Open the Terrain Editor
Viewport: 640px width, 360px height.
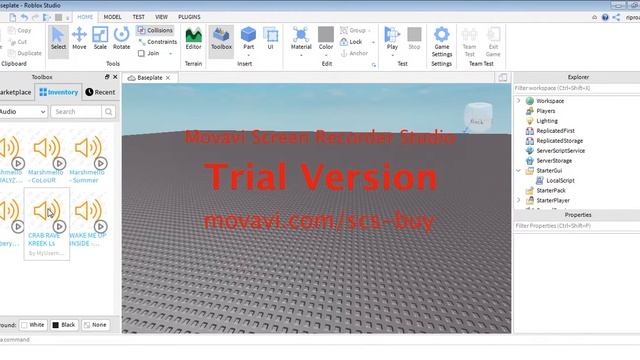click(x=193, y=39)
